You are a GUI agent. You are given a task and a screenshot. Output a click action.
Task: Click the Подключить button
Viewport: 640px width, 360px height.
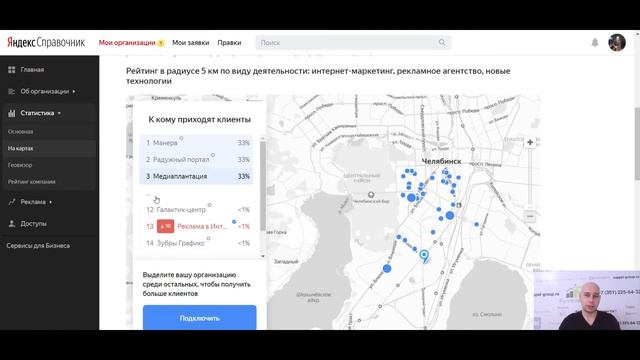coord(200,318)
